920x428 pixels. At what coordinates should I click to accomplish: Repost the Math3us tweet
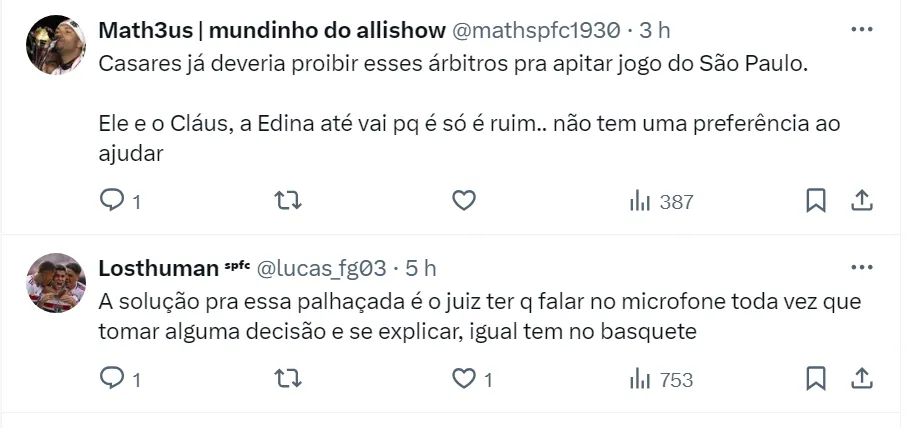287,201
